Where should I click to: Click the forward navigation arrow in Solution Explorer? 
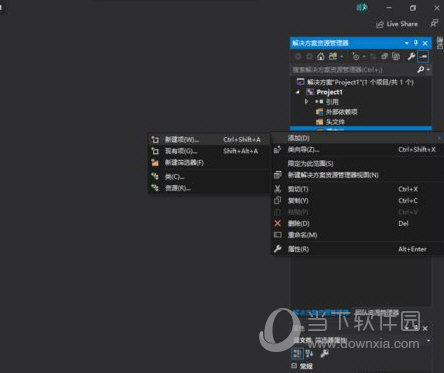[309, 56]
